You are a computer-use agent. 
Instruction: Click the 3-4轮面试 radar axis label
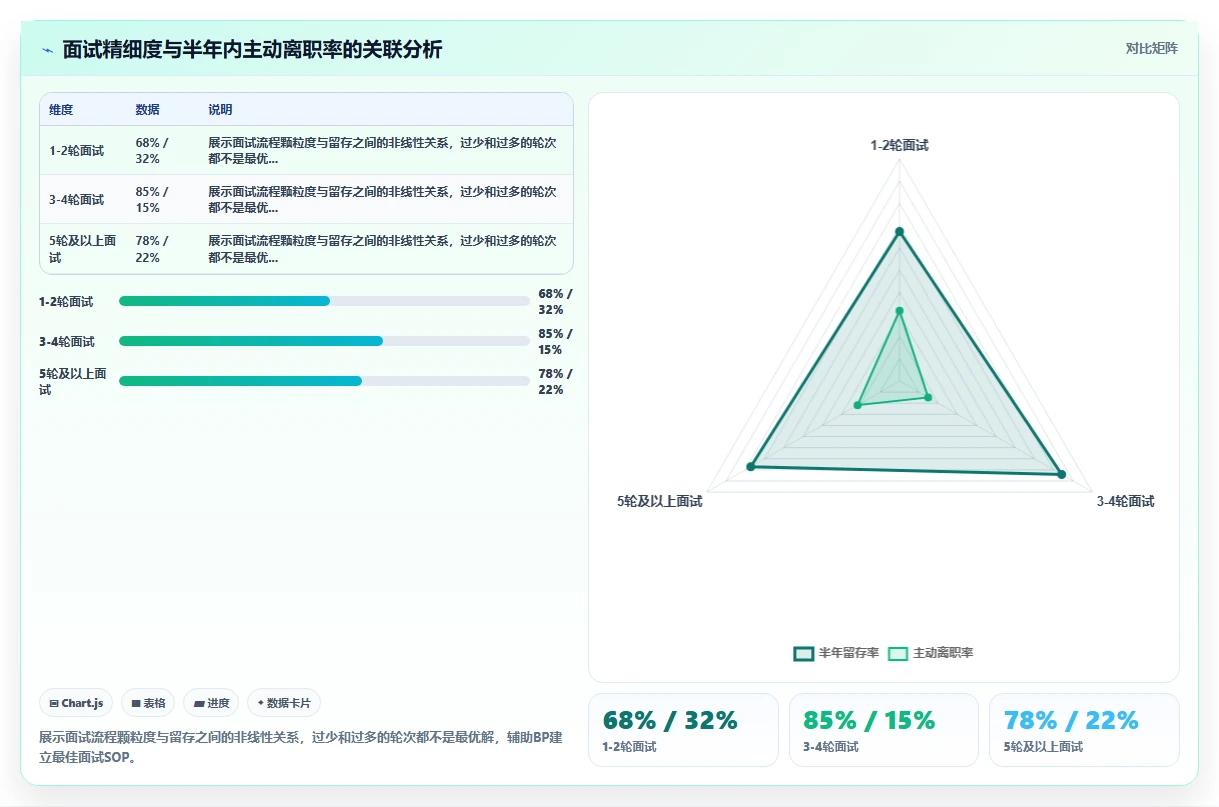[x=1125, y=501]
